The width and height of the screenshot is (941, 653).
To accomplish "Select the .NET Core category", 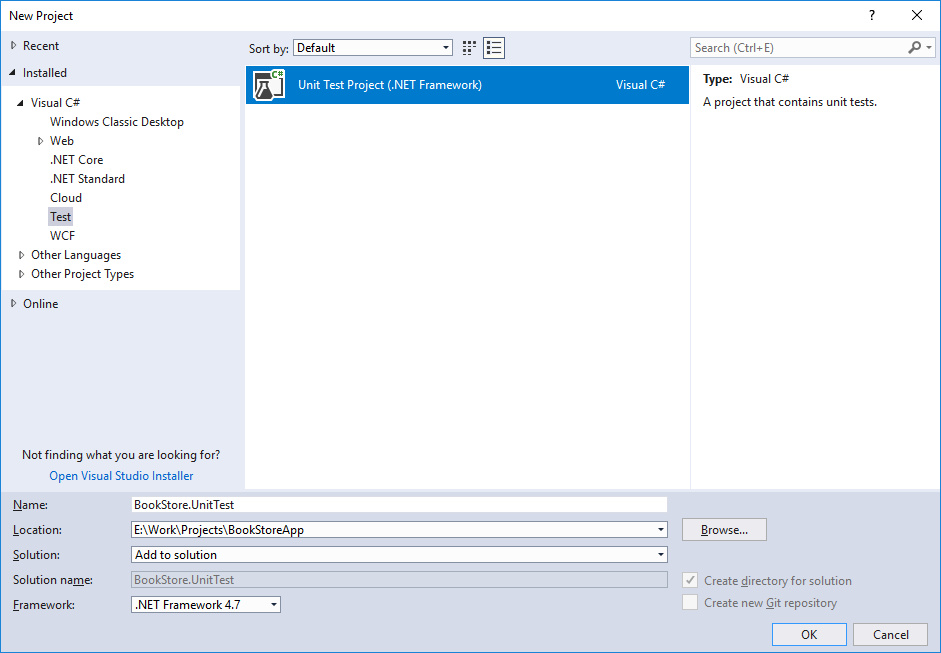I will (x=76, y=160).
